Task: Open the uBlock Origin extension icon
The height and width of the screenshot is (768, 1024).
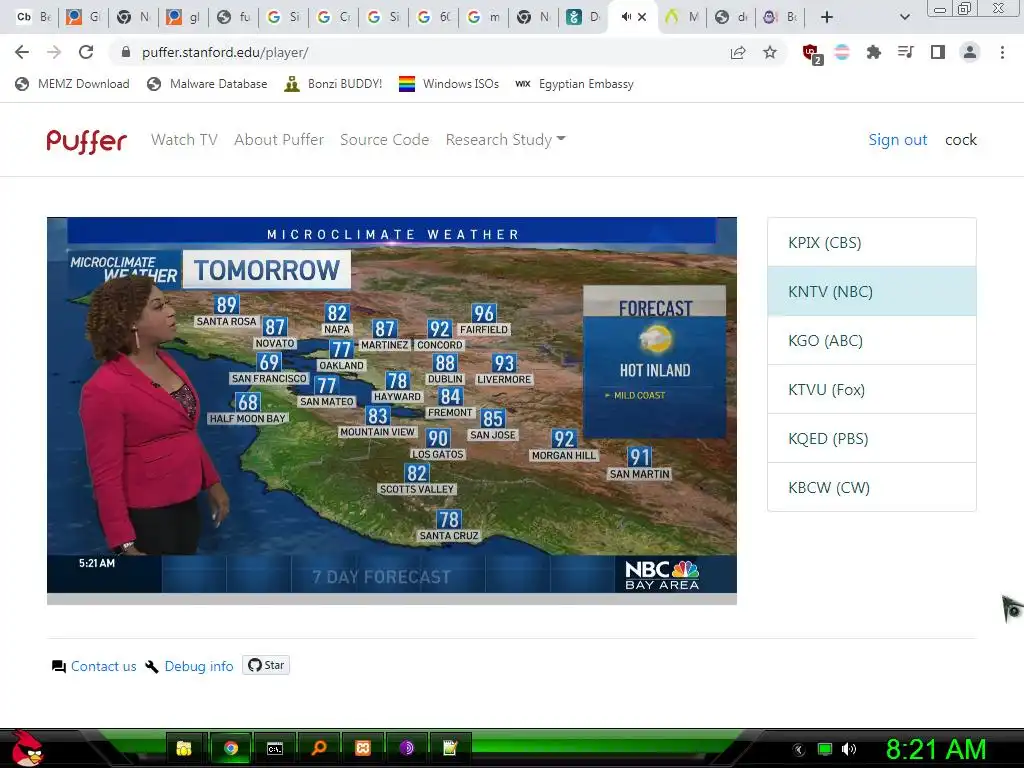Action: (812, 54)
